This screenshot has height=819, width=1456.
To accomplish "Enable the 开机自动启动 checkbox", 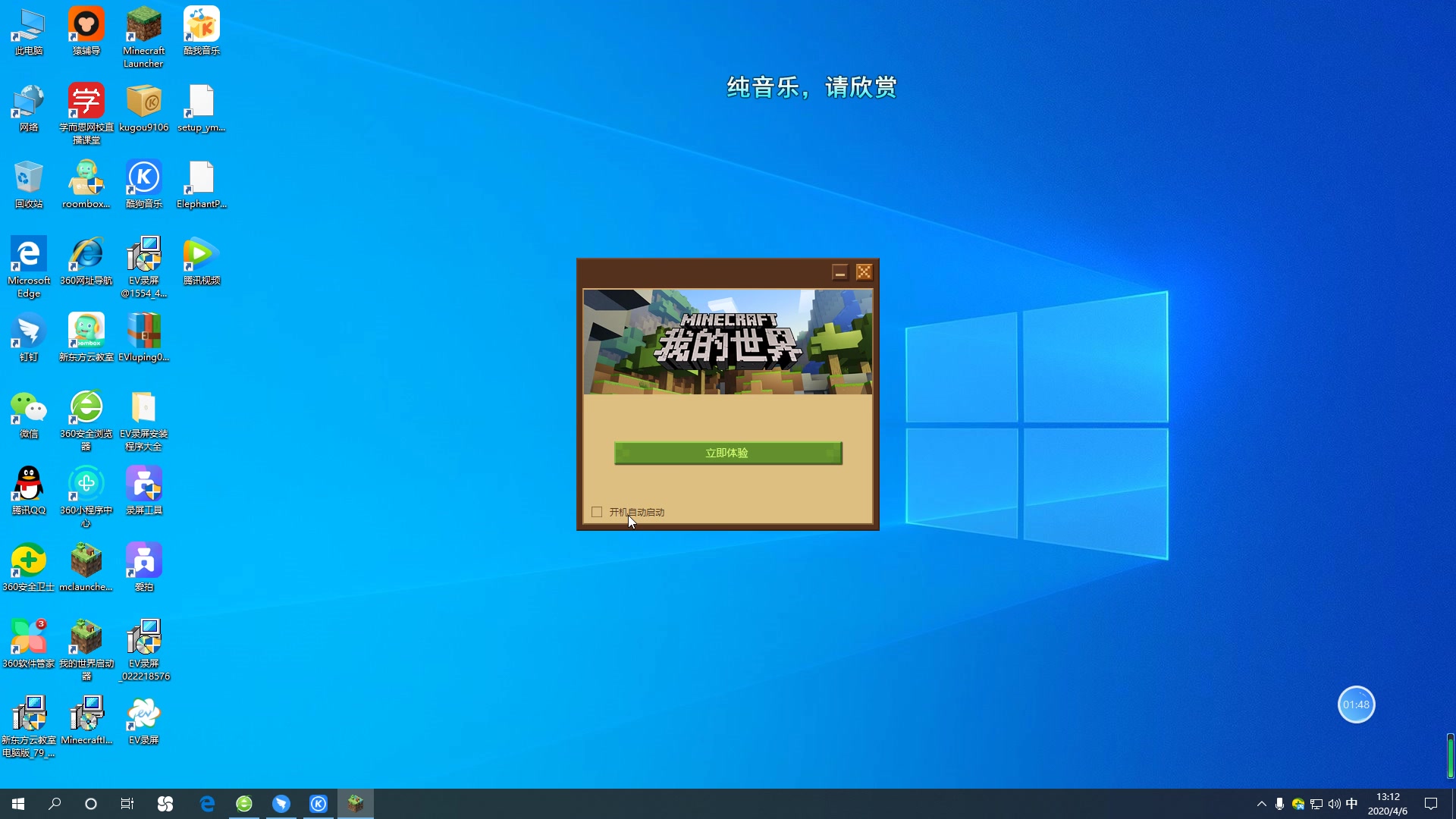I will [x=597, y=512].
